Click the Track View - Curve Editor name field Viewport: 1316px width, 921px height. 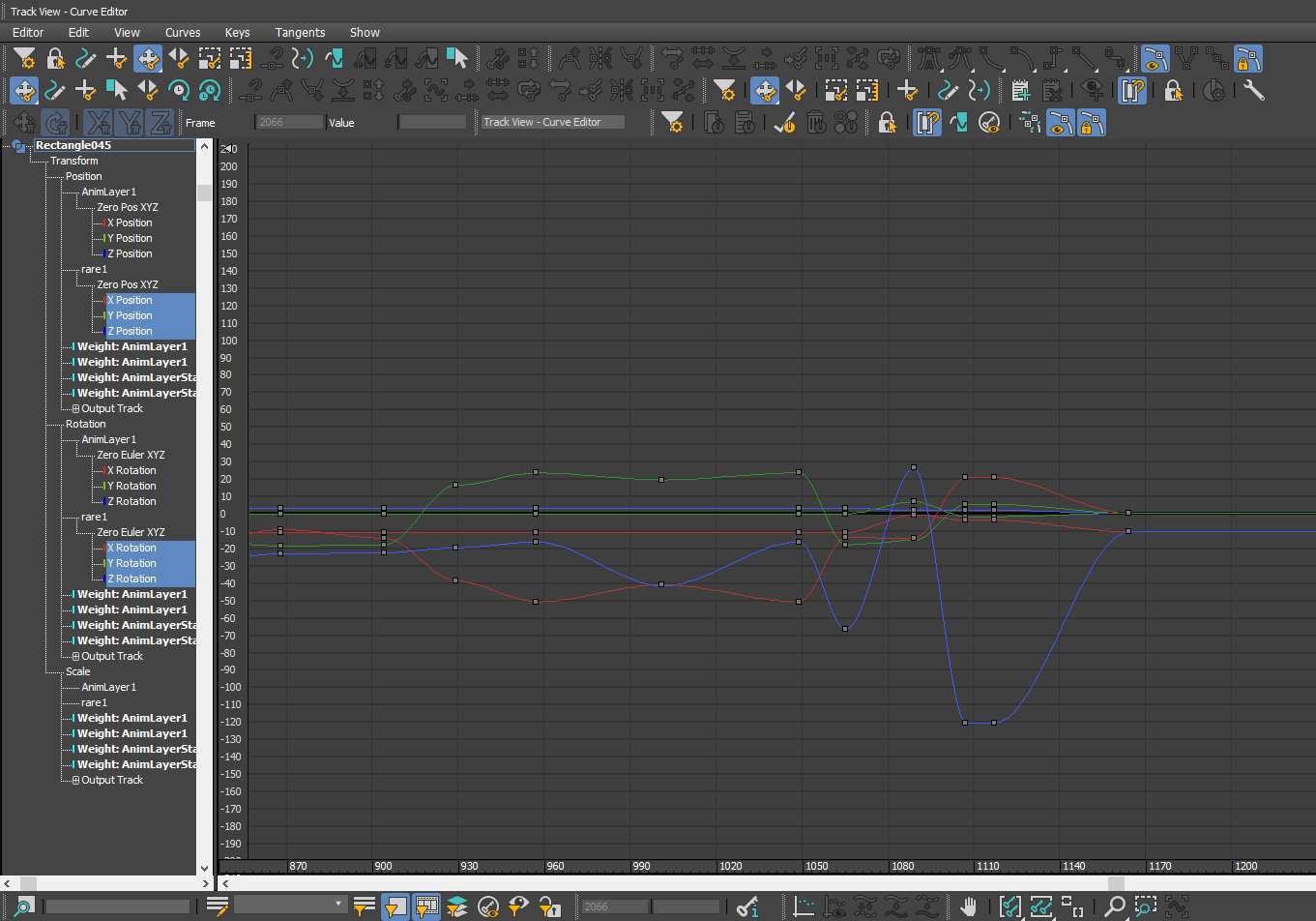(x=553, y=123)
